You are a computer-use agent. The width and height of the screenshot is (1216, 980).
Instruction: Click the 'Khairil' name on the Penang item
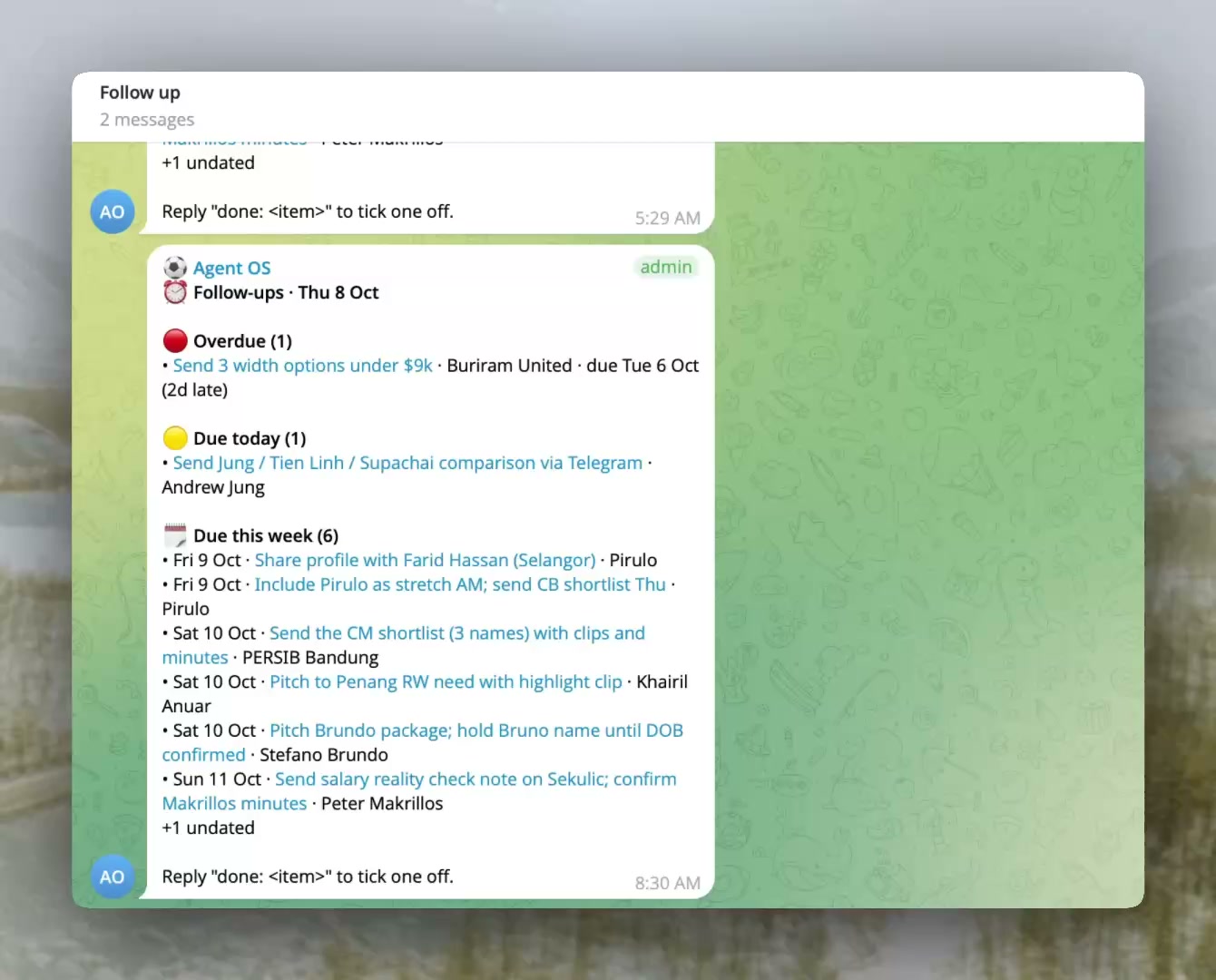click(662, 681)
